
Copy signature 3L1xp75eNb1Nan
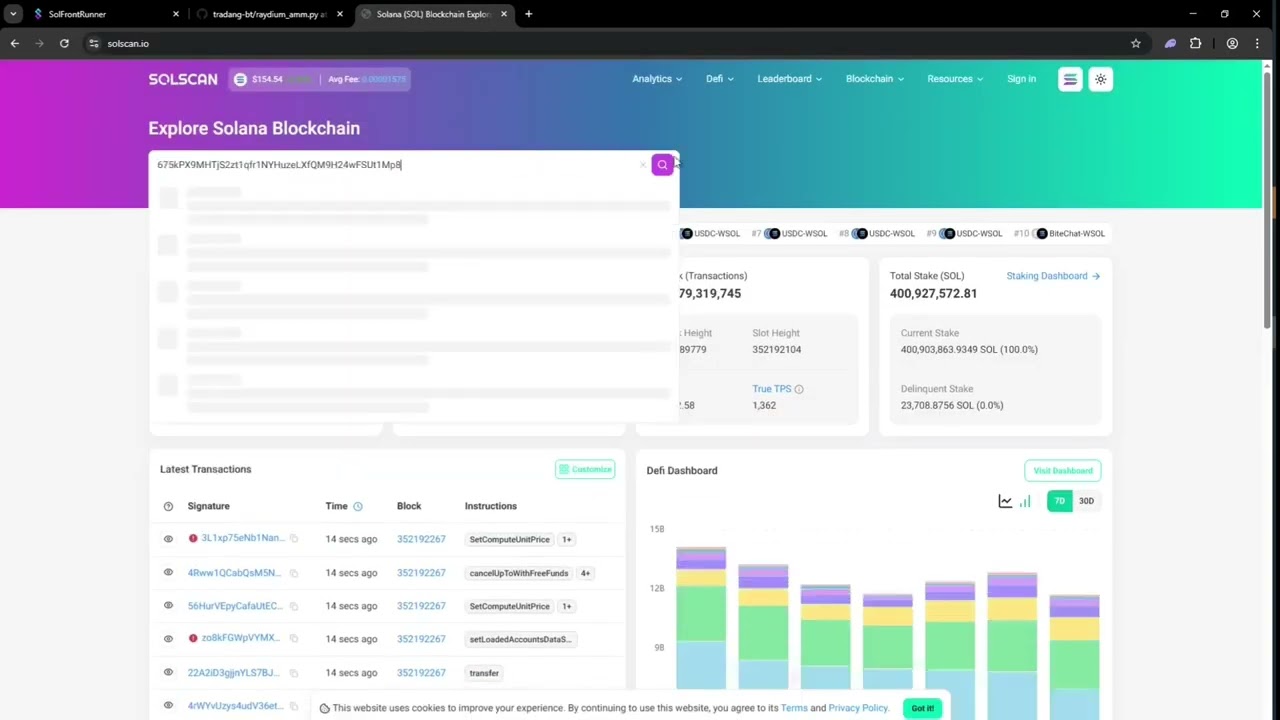[x=294, y=539]
